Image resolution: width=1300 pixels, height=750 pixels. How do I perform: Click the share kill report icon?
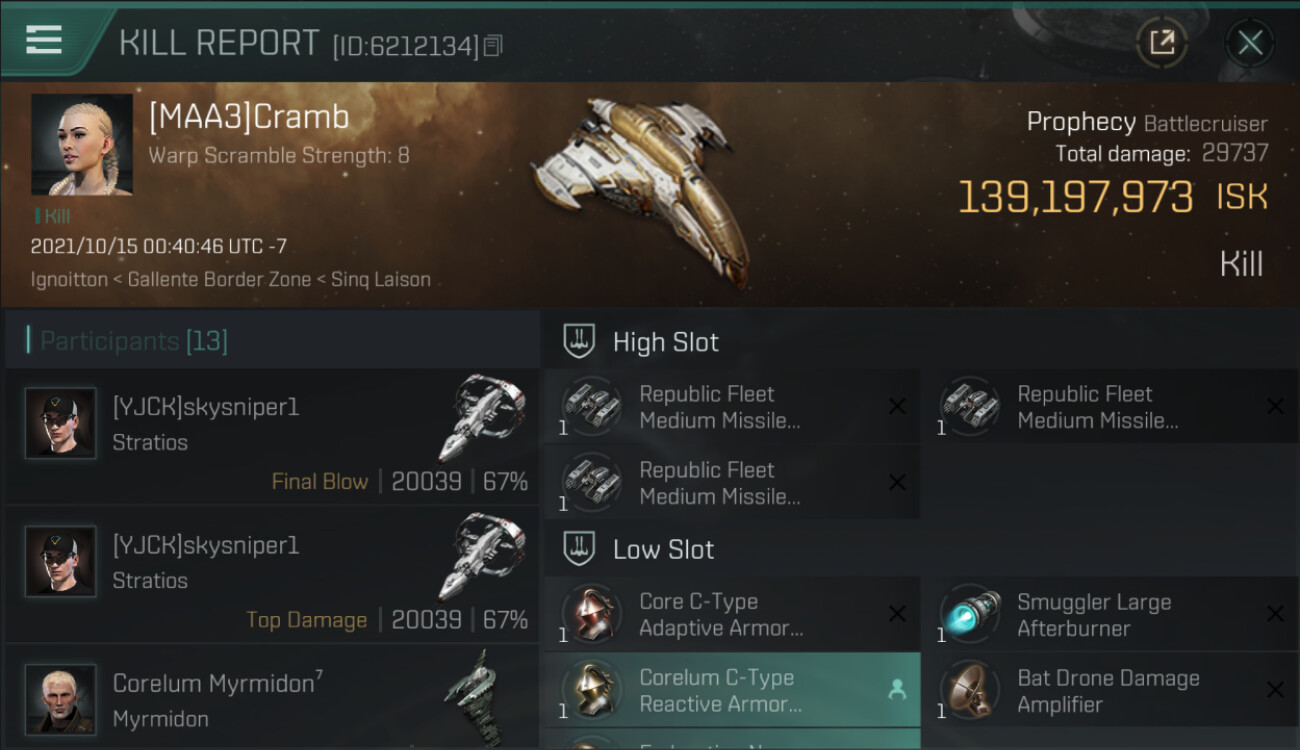1162,42
